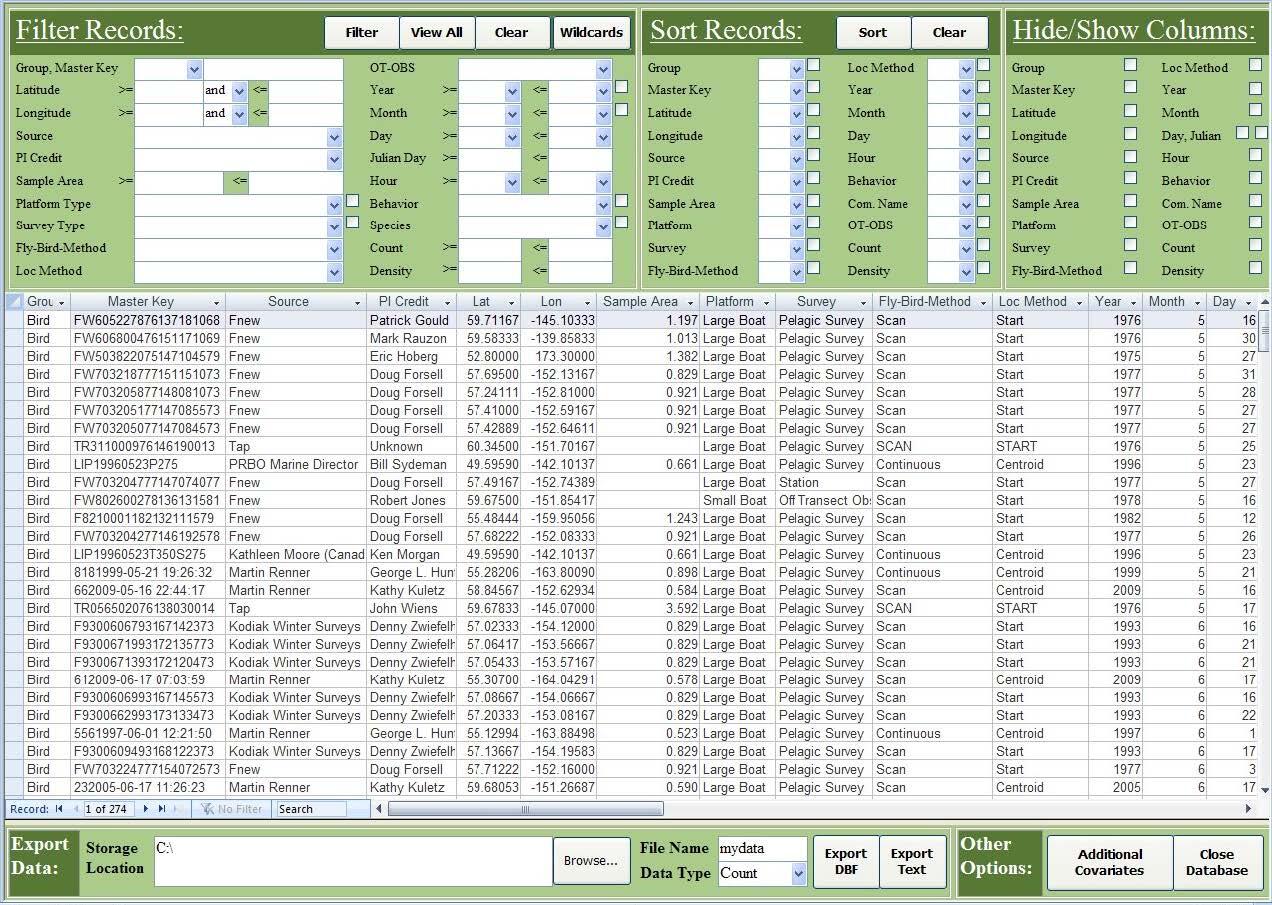Select the 'Eric Hoberg' PI Credit cell

point(411,356)
